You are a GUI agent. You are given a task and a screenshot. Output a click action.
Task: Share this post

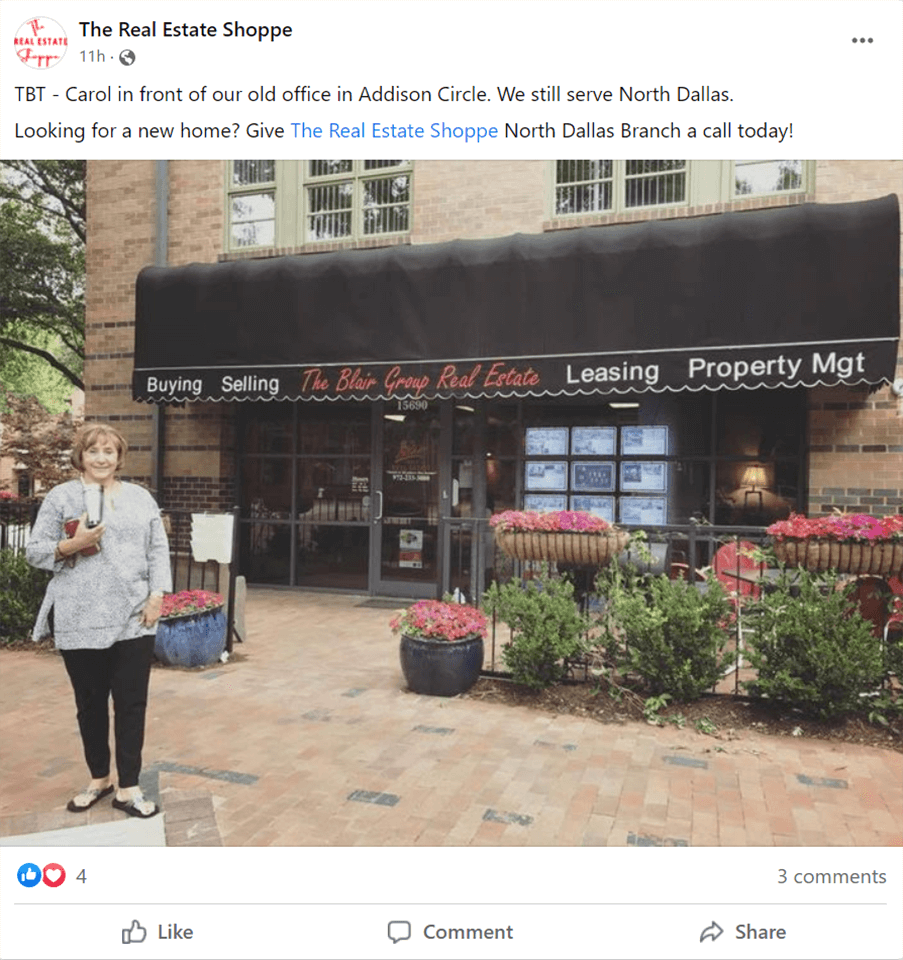(743, 932)
